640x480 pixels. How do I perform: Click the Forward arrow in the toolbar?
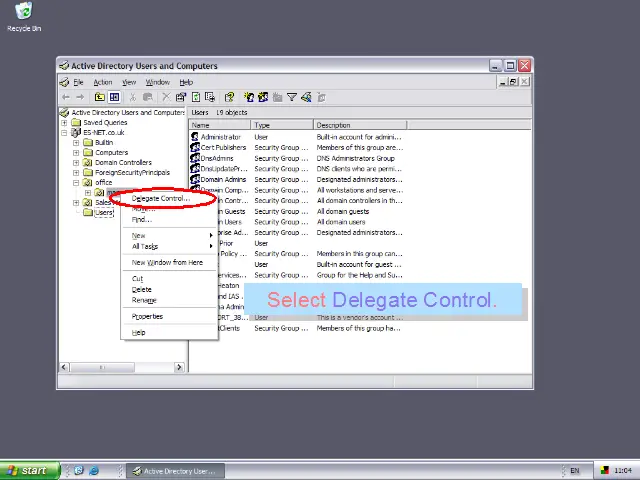click(80, 97)
